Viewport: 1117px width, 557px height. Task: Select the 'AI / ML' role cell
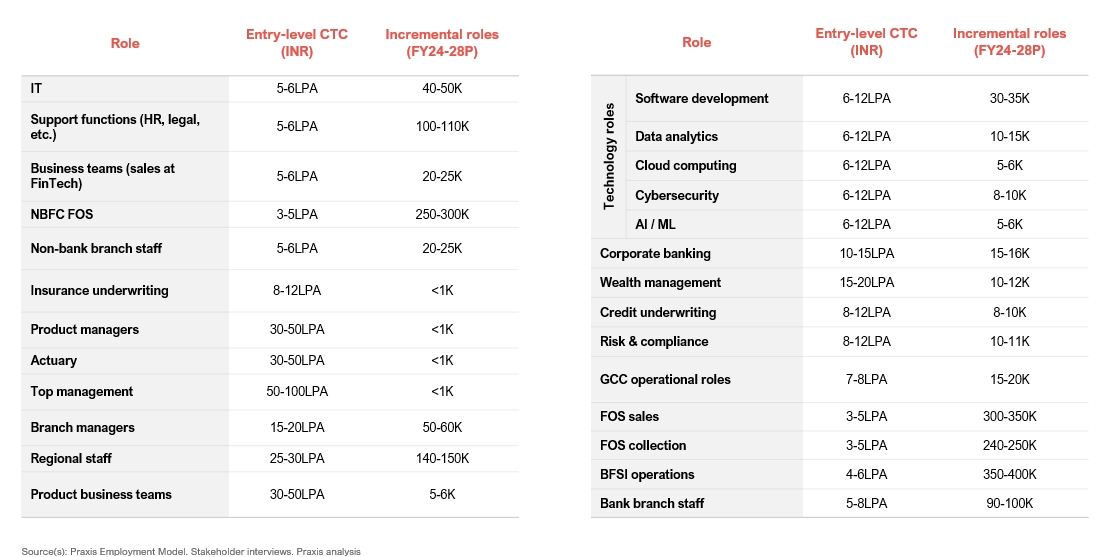tap(656, 224)
